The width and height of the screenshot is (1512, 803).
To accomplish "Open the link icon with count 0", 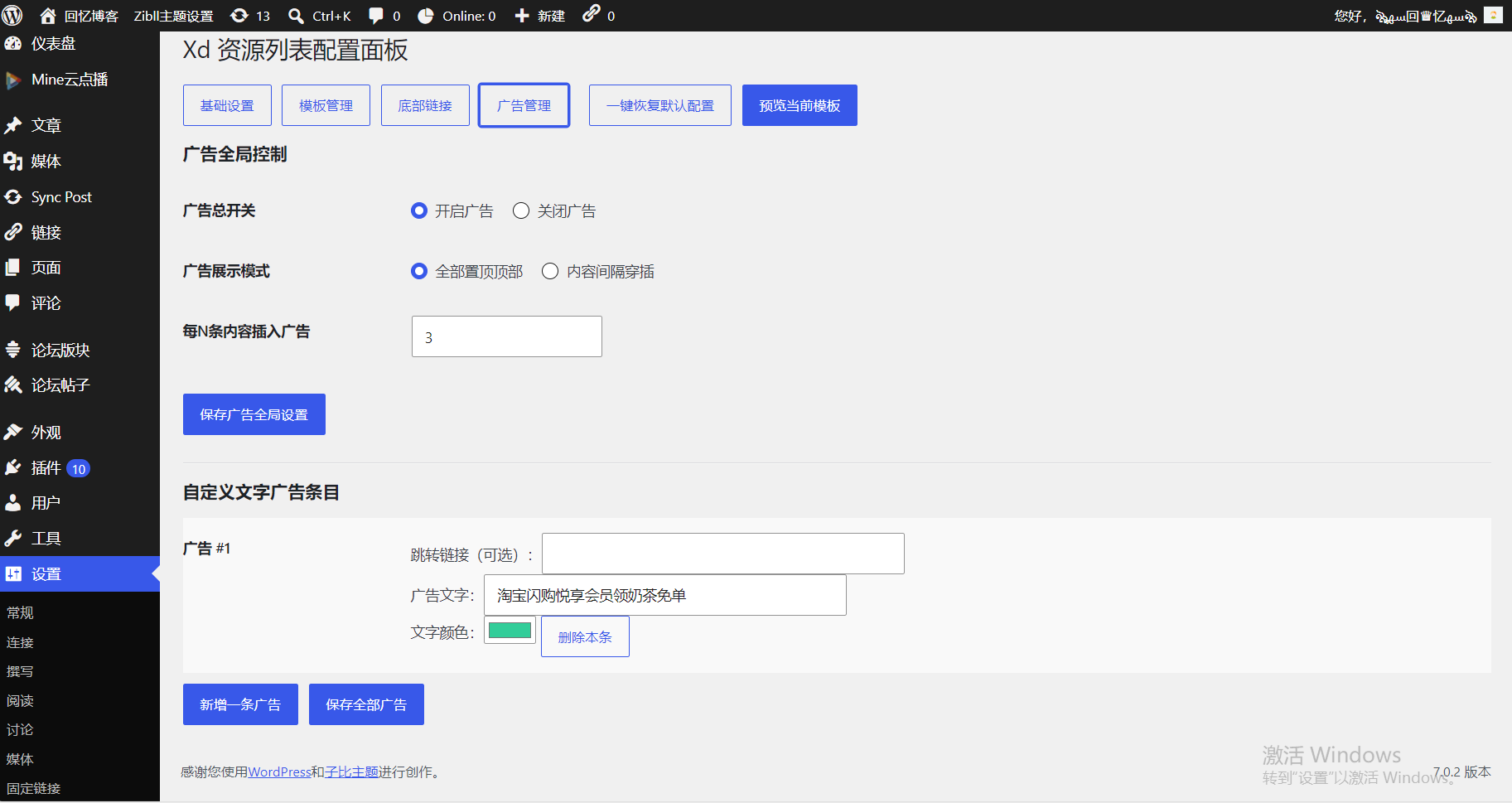I will coord(599,15).
